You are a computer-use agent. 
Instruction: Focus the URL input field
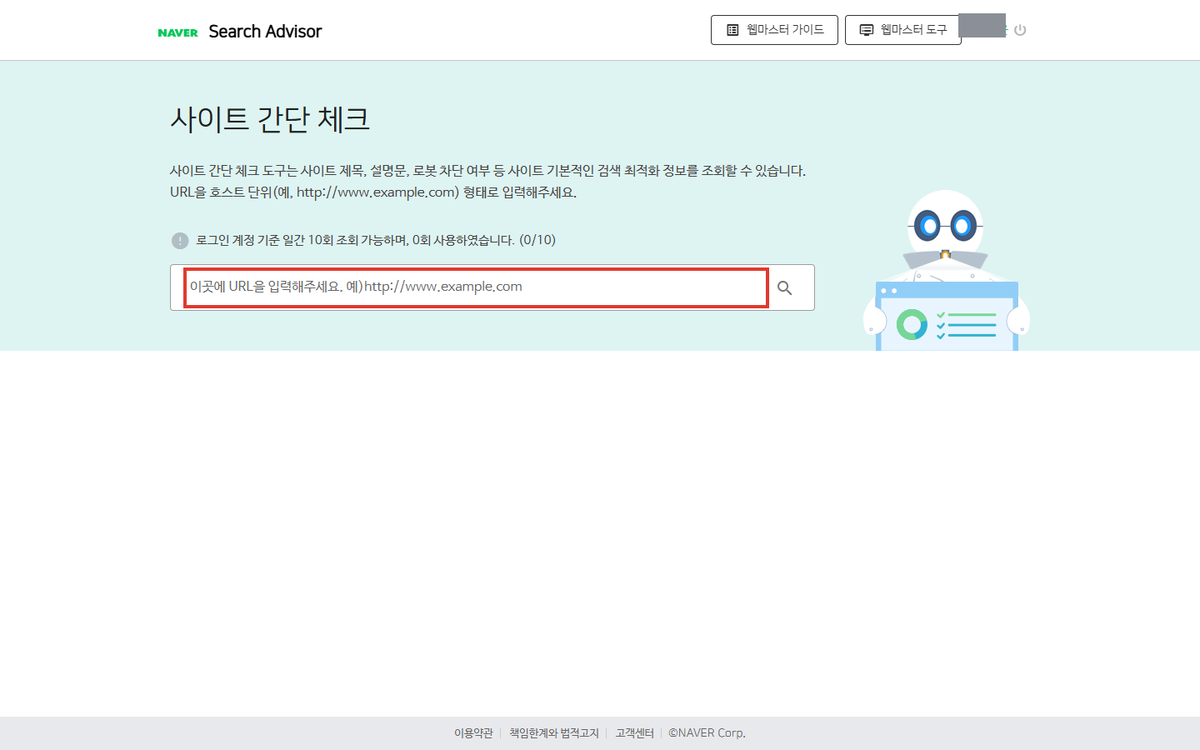coord(477,287)
